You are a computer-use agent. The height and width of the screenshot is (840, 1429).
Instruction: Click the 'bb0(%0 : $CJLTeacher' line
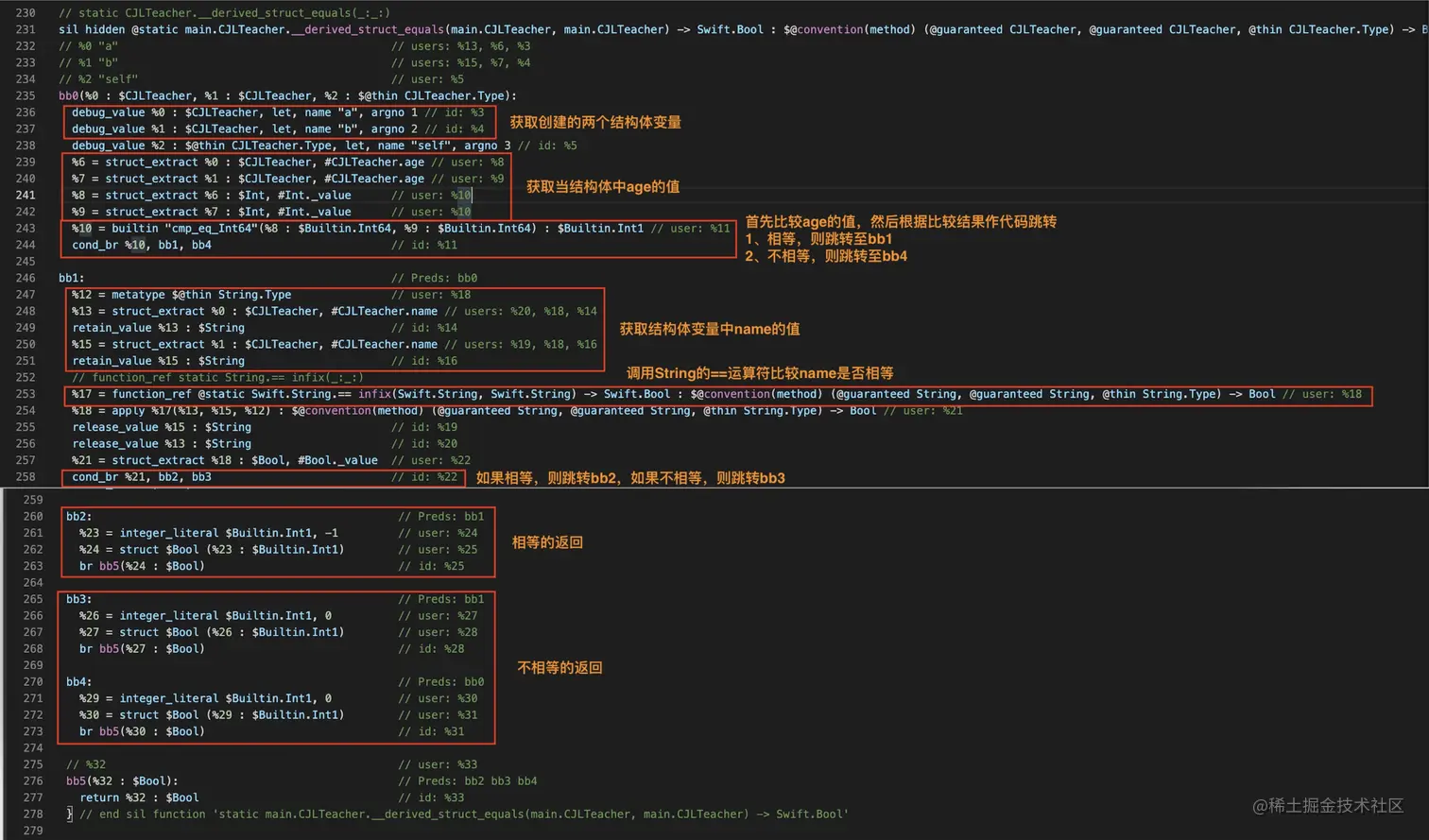pyautogui.click(x=287, y=95)
